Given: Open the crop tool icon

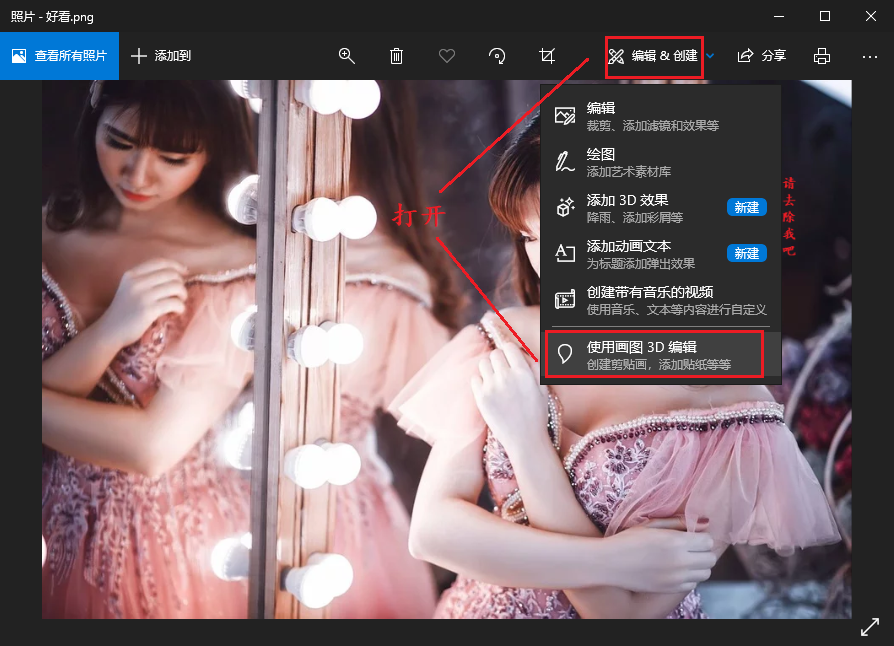Looking at the screenshot, I should [x=547, y=56].
